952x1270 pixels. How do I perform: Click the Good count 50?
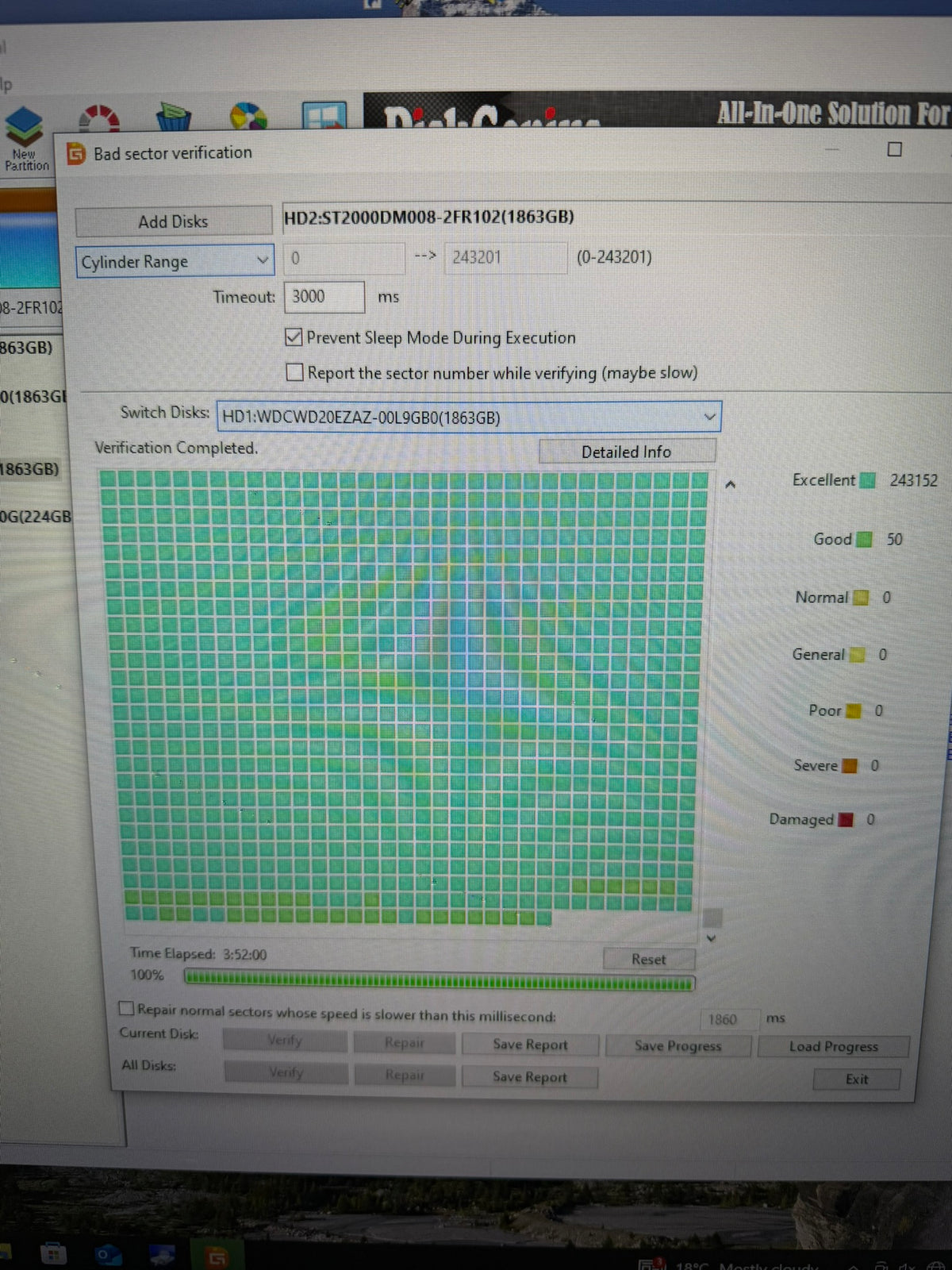point(894,540)
